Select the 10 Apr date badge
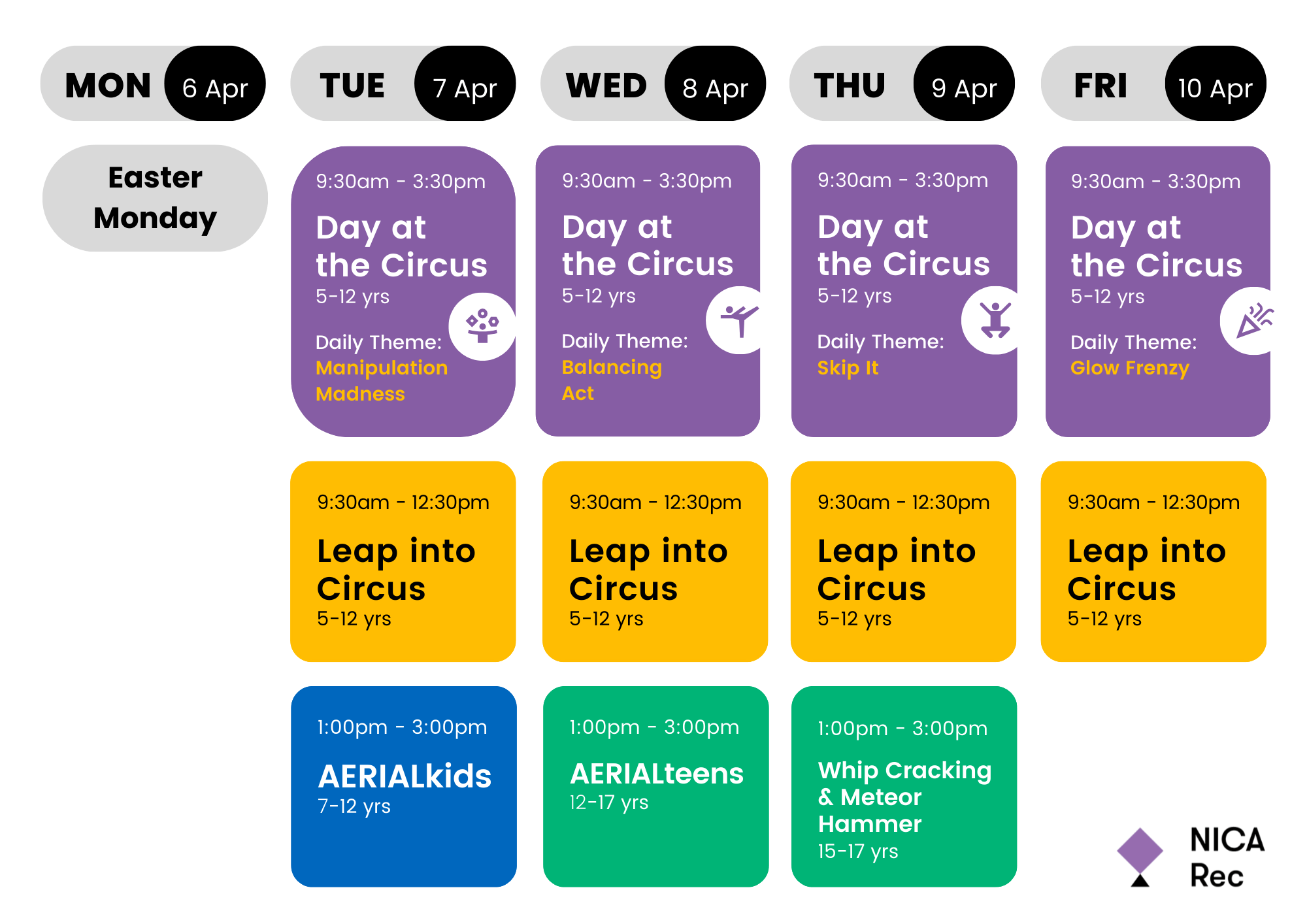 coord(1215,84)
